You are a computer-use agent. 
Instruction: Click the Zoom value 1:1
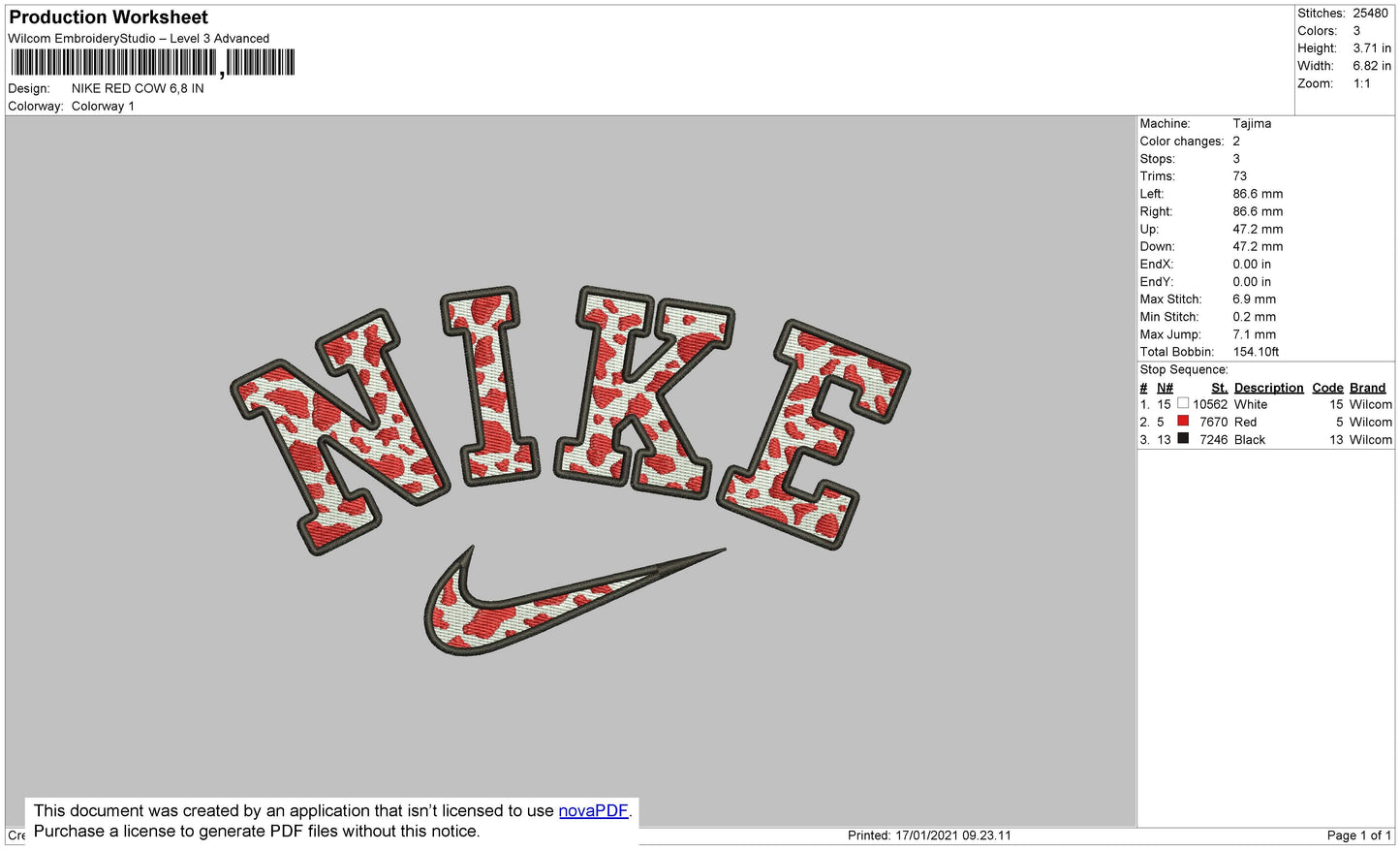click(x=1362, y=83)
